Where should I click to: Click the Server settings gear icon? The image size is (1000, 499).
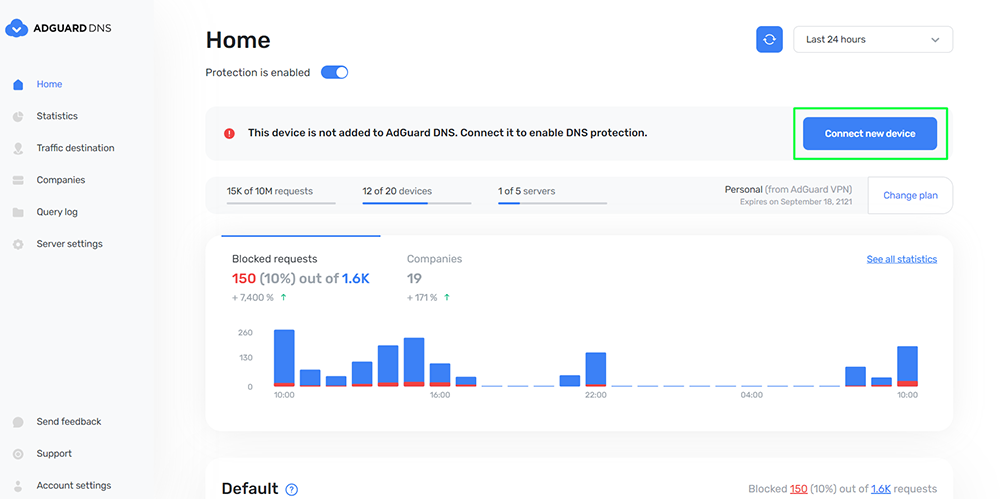tap(18, 244)
